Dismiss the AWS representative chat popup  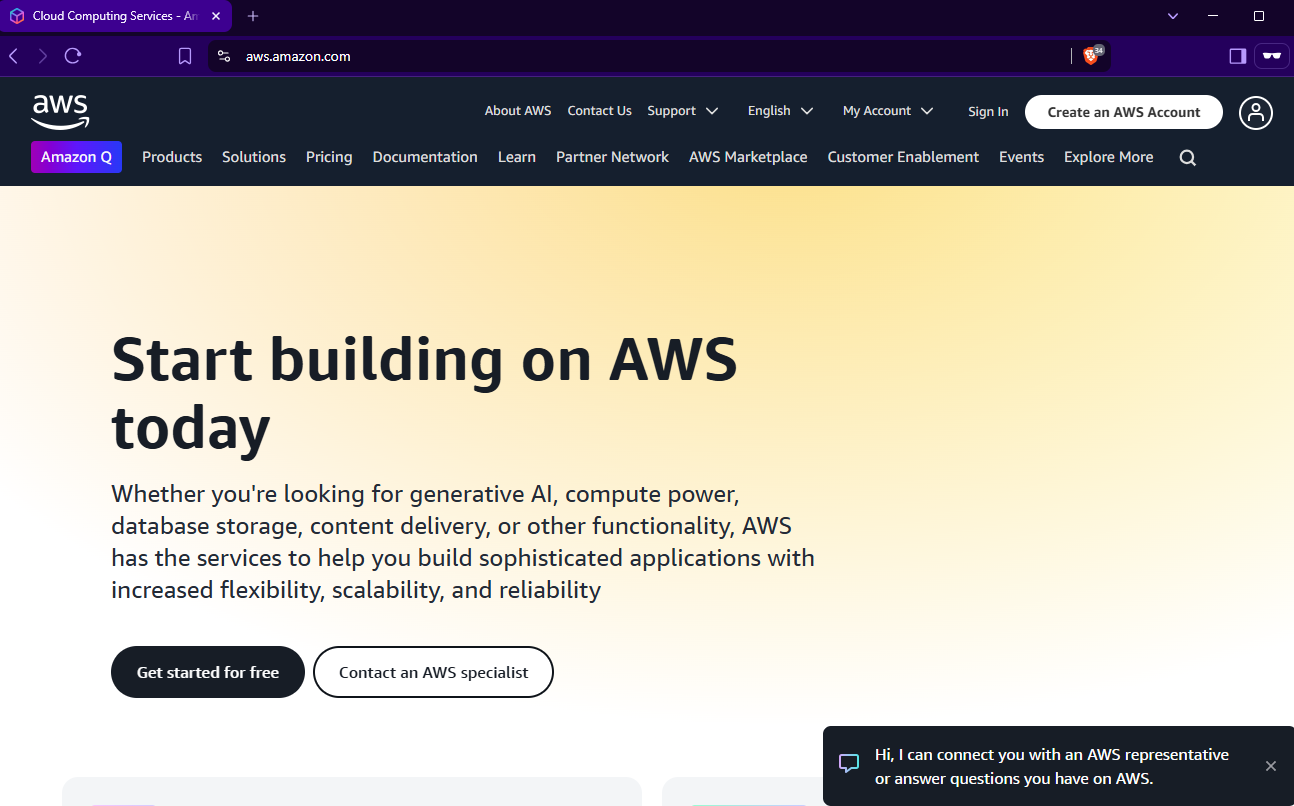[x=1271, y=766]
